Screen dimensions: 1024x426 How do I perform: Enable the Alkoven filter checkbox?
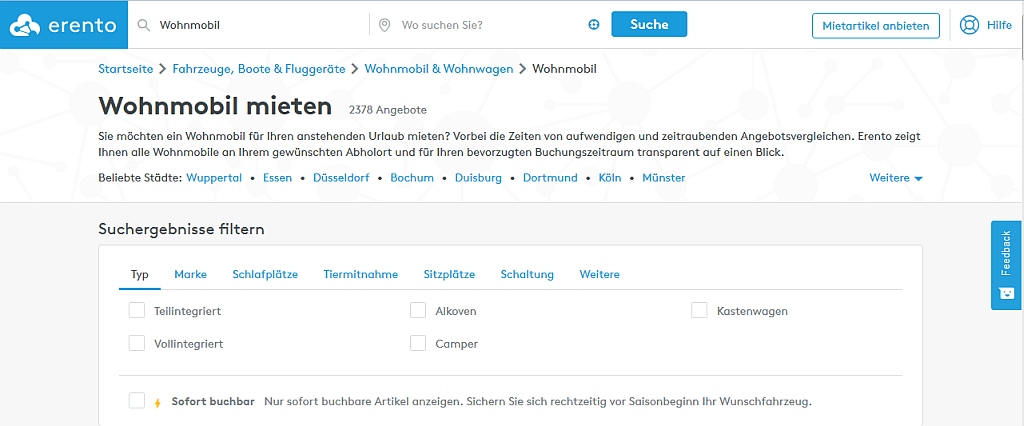(418, 311)
